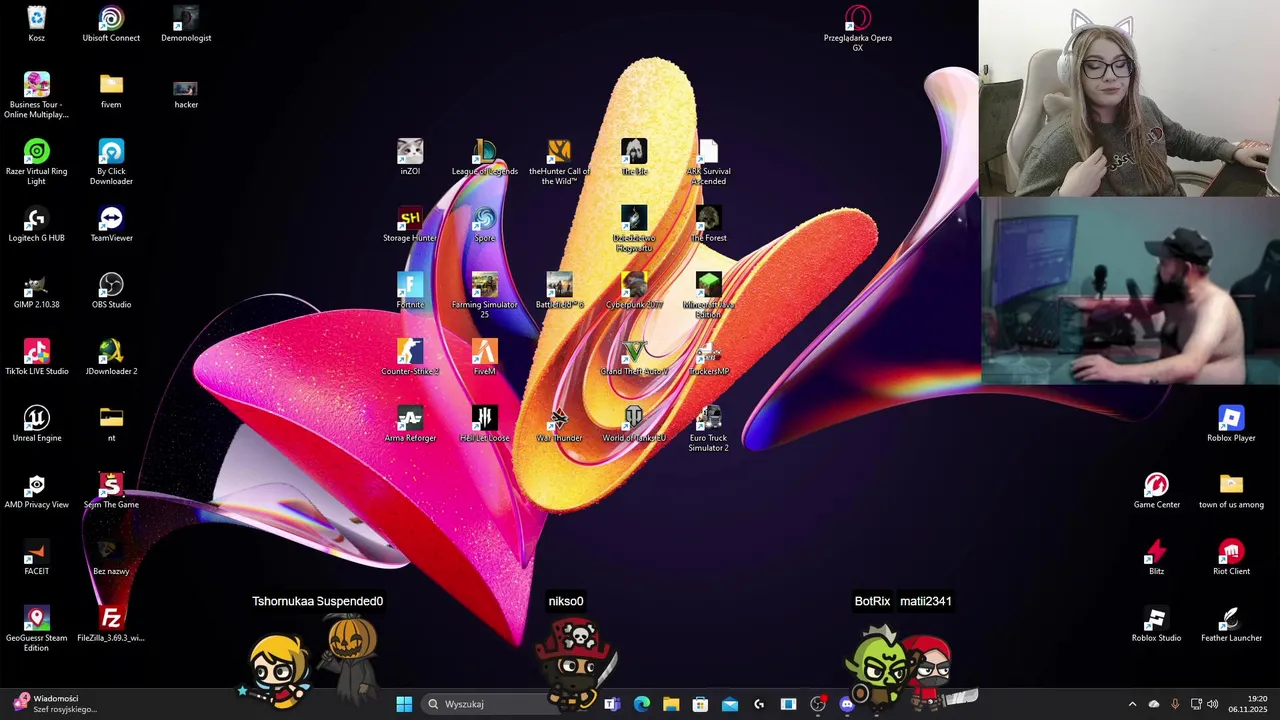1280x720 pixels.
Task: Open the Wiadomości news widget
Action: pyautogui.click(x=56, y=704)
